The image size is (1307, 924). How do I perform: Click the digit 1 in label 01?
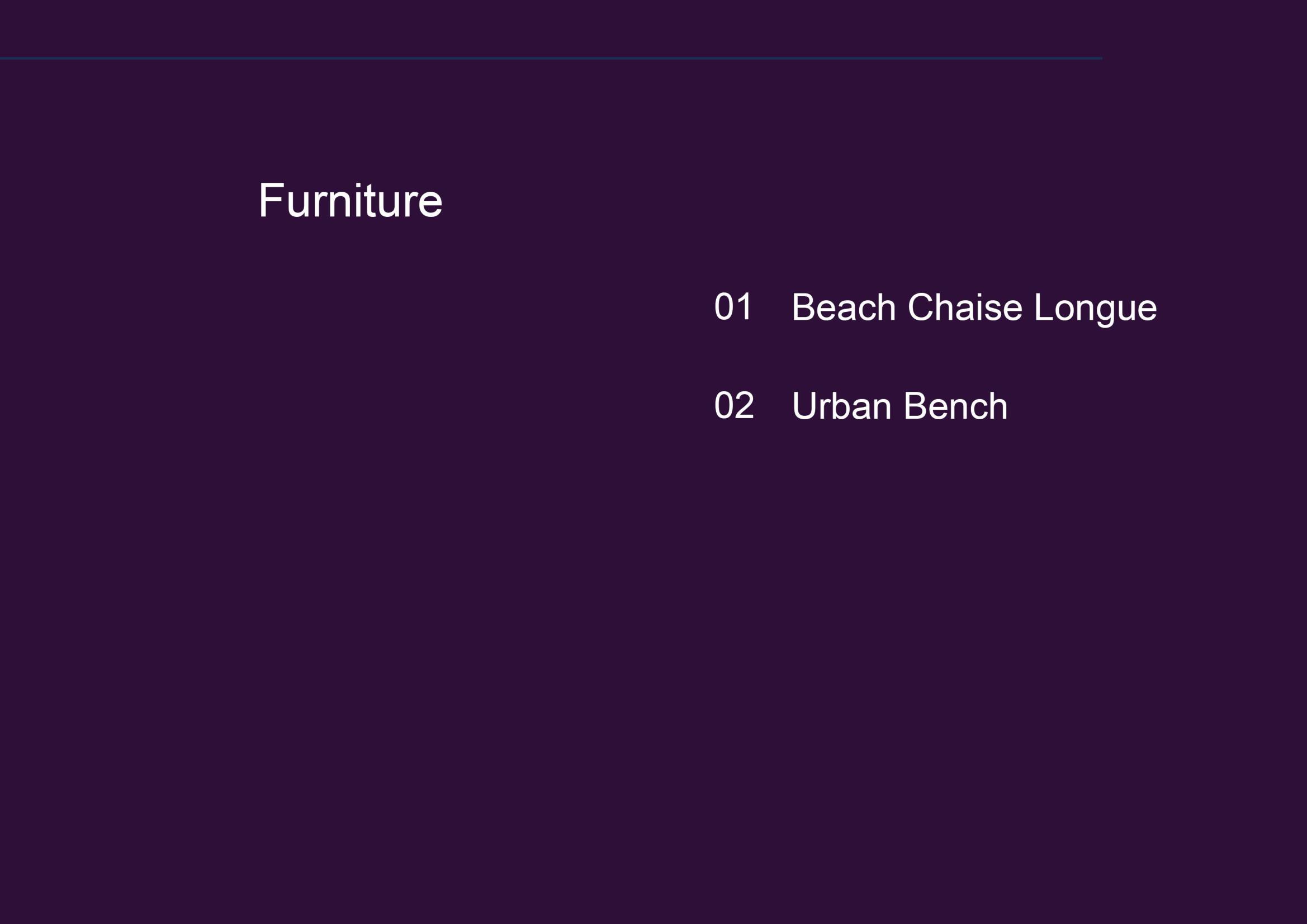(745, 307)
